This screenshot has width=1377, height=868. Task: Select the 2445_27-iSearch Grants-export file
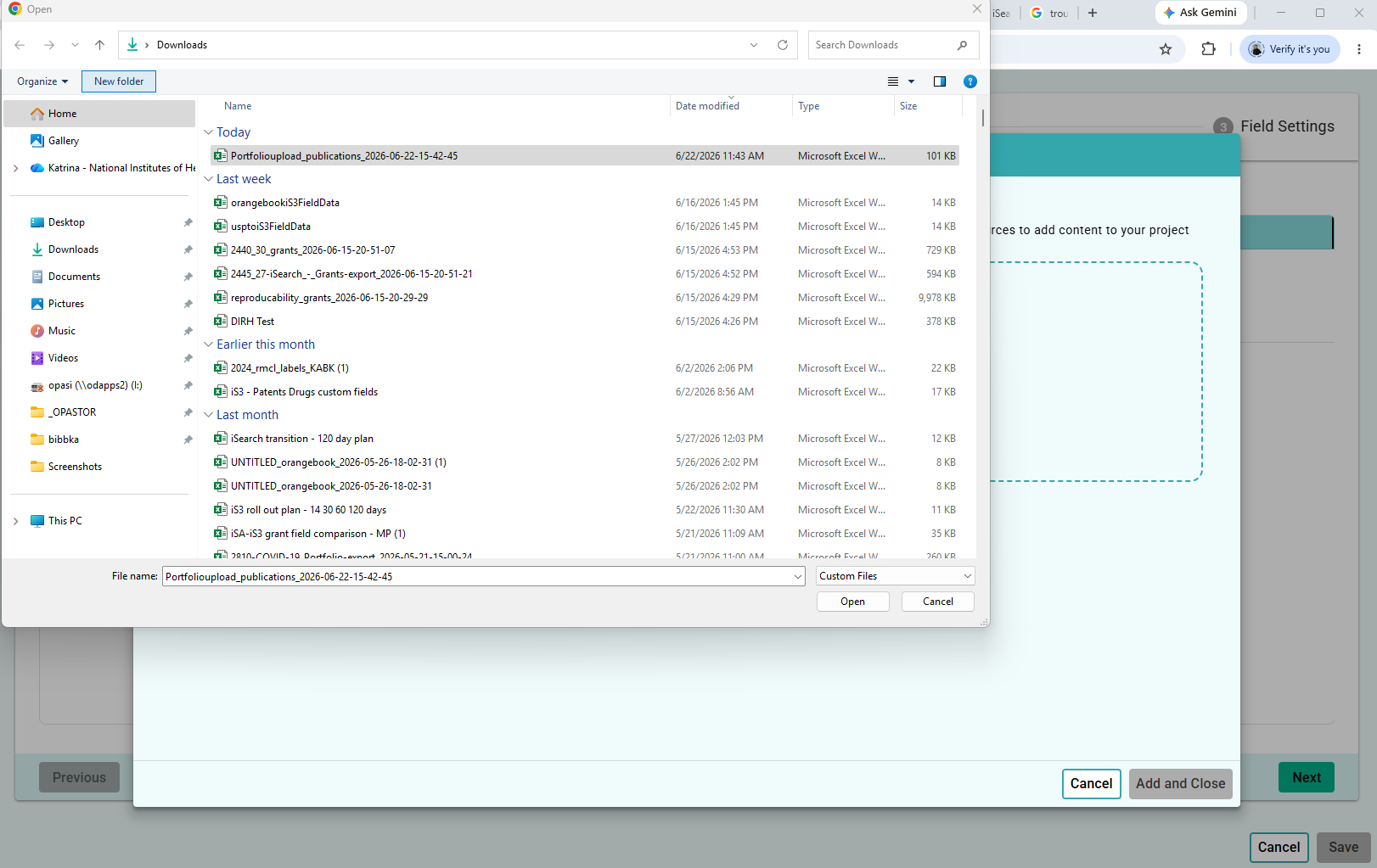click(x=585, y=274)
